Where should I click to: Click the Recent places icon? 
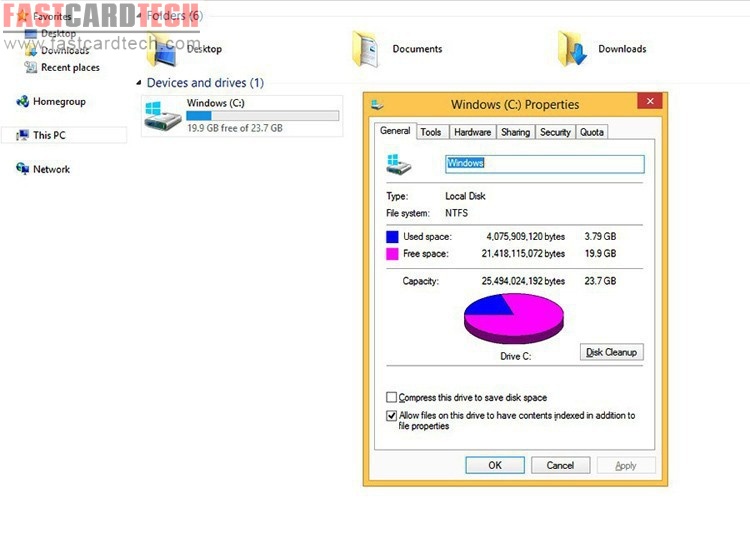(31, 67)
